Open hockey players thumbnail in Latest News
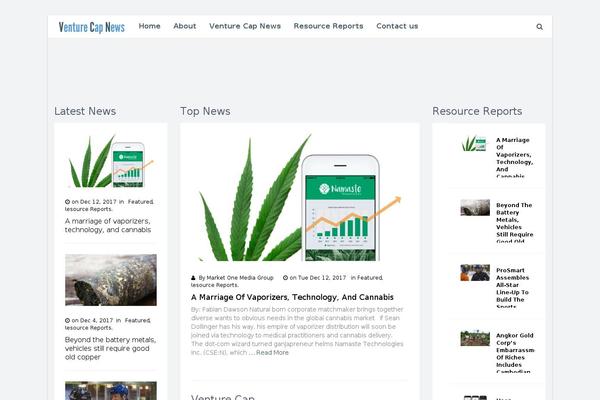The width and height of the screenshot is (600, 400). [x=111, y=390]
